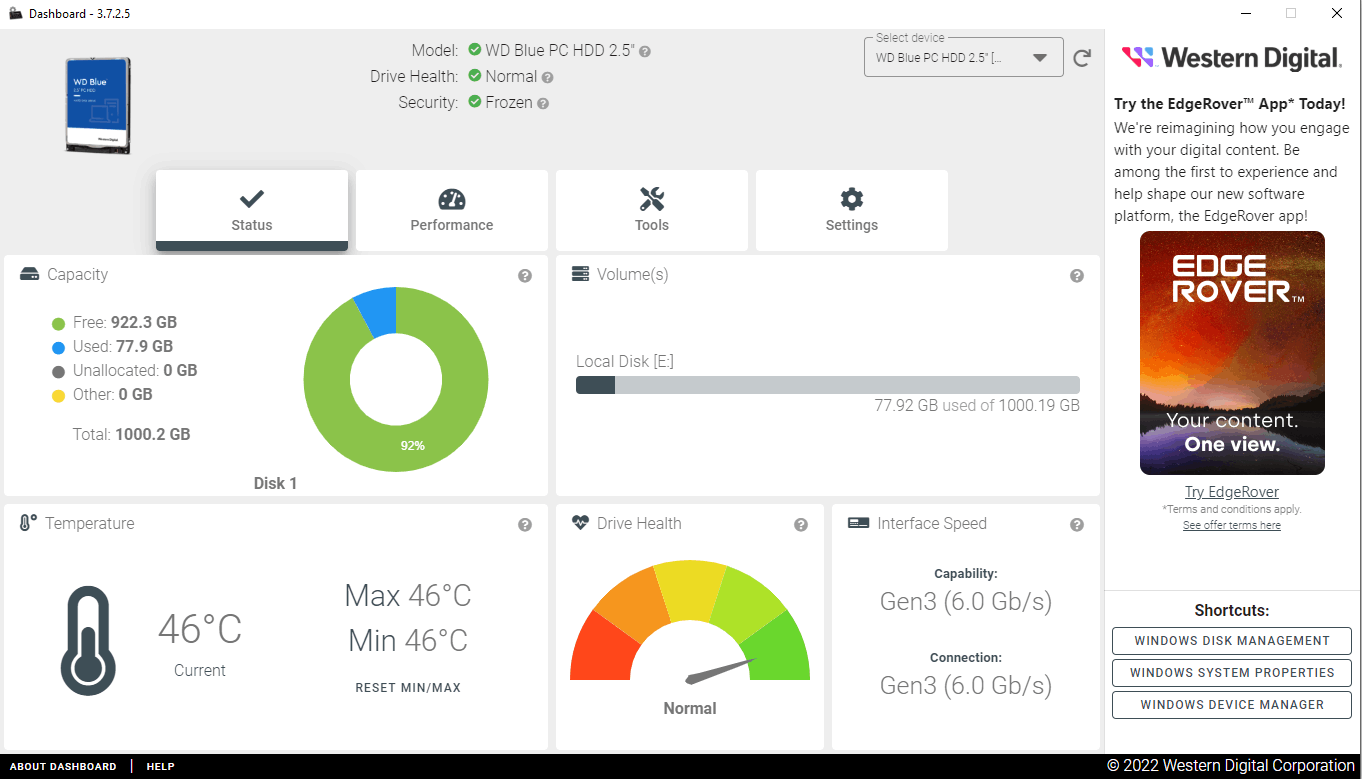The height and width of the screenshot is (779, 1362).
Task: Click the Capacity drive icon
Action: 30,274
